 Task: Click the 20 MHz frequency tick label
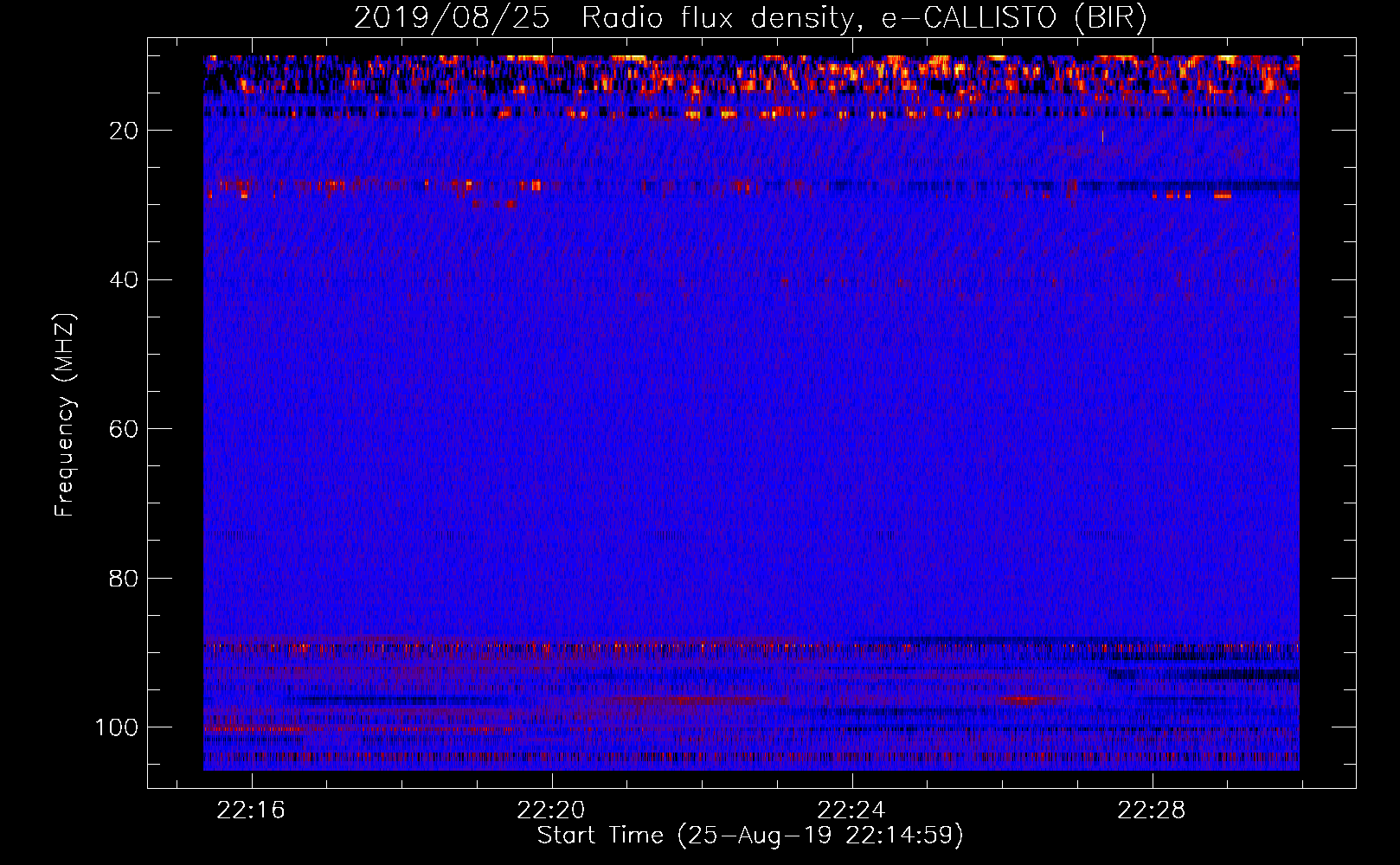(124, 131)
